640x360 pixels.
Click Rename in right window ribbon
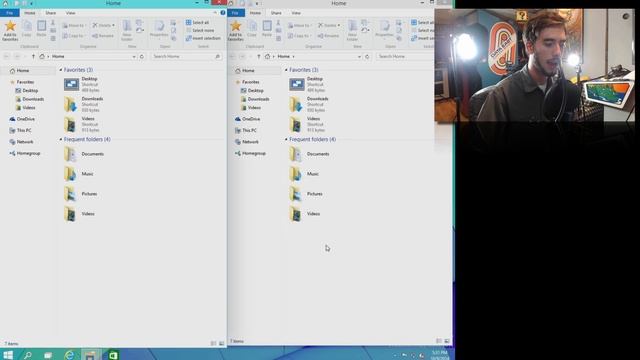click(329, 36)
